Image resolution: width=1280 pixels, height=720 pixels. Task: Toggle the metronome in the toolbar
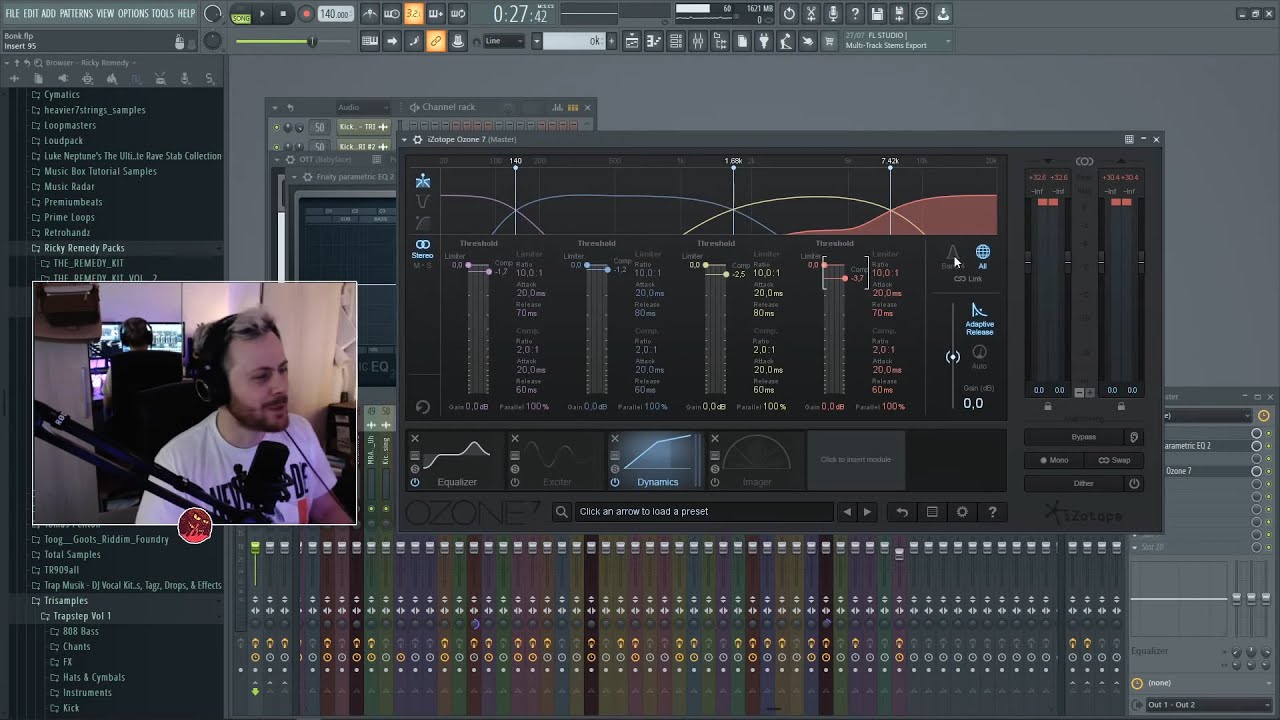370,14
